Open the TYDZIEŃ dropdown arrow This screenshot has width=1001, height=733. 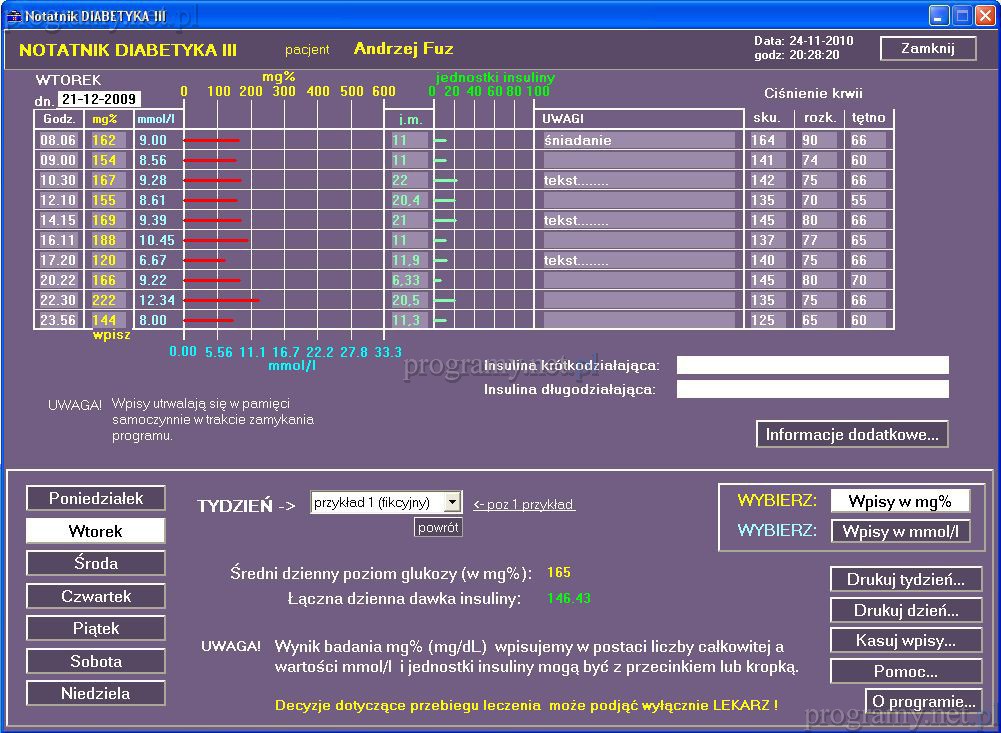tap(452, 503)
